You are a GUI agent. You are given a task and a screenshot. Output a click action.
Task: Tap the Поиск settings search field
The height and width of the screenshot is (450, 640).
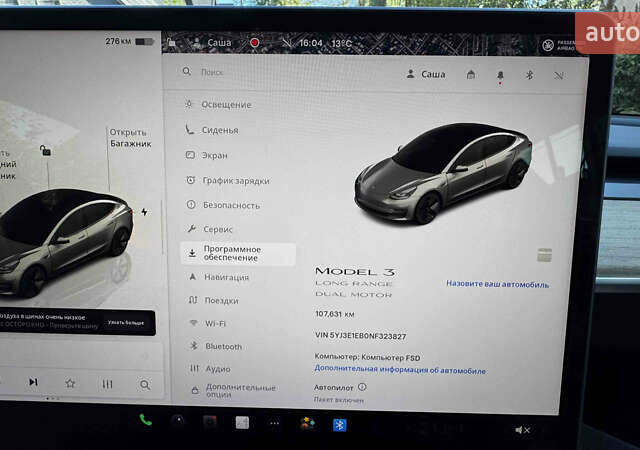280,73
